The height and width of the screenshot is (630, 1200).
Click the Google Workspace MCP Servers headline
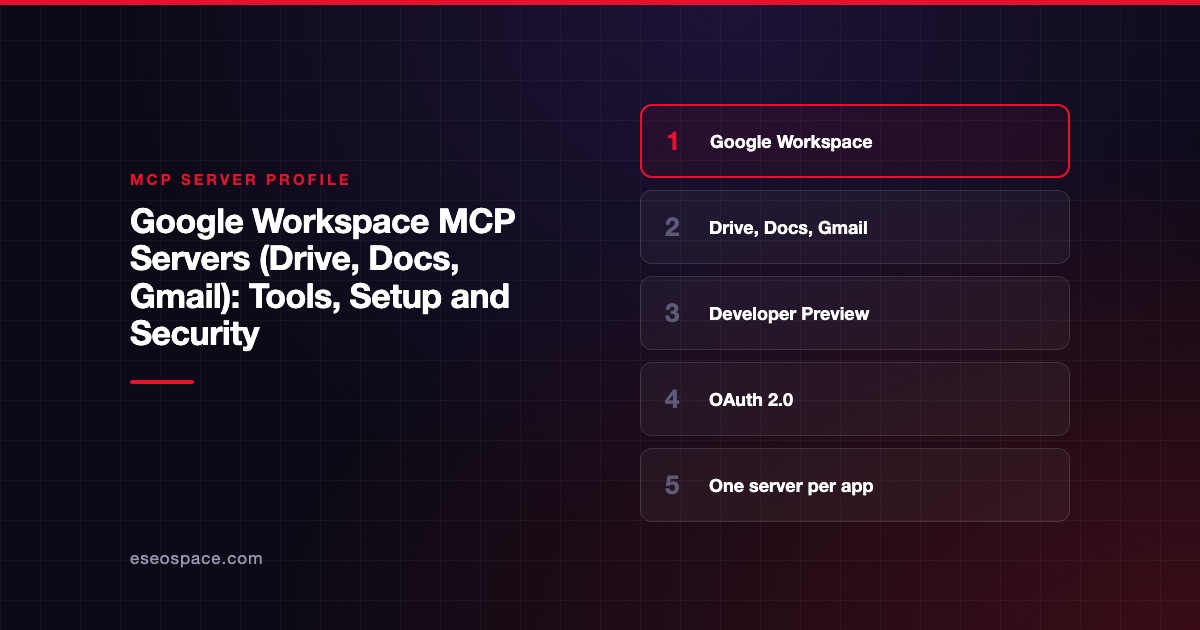(x=322, y=277)
